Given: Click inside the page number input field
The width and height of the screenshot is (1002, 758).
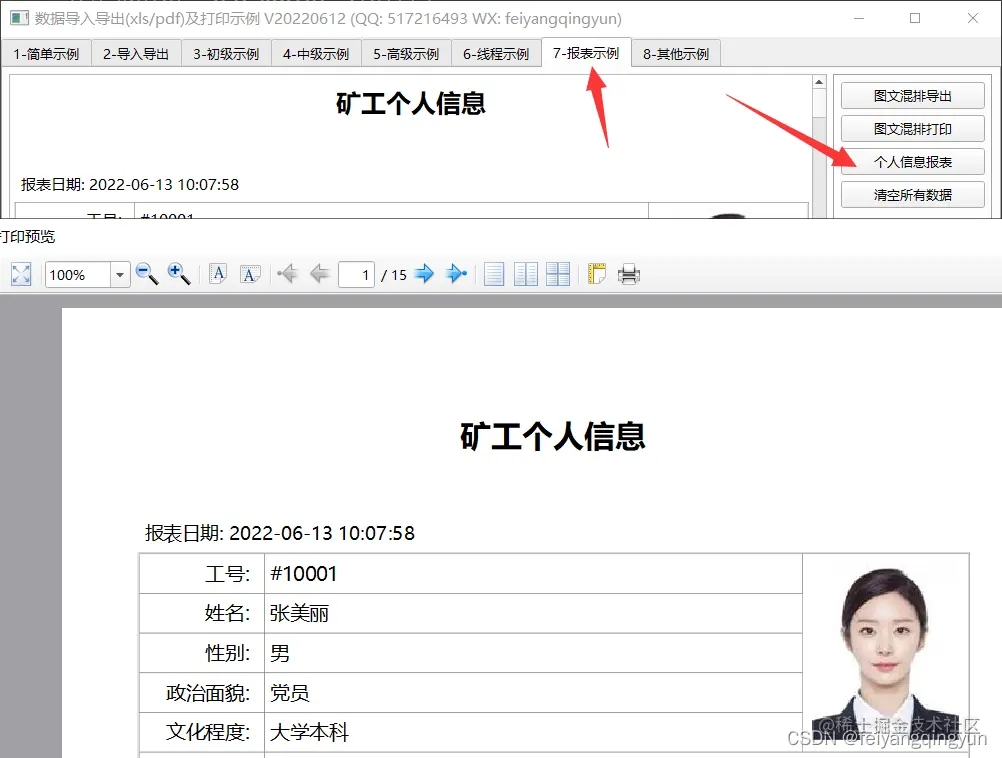Looking at the screenshot, I should tap(357, 273).
